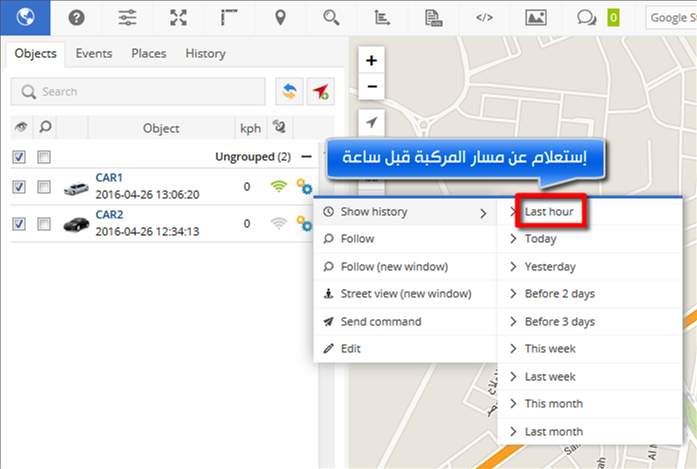Click the silver car thumbnail of CAR1
Image resolution: width=697 pixels, height=469 pixels.
coord(76,188)
